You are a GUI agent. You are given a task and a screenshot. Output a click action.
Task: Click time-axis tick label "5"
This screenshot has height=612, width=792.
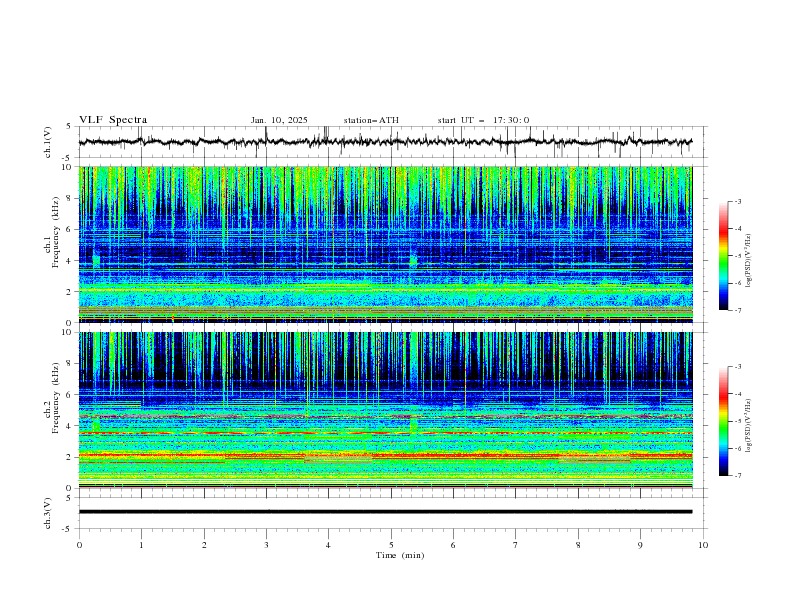(391, 545)
